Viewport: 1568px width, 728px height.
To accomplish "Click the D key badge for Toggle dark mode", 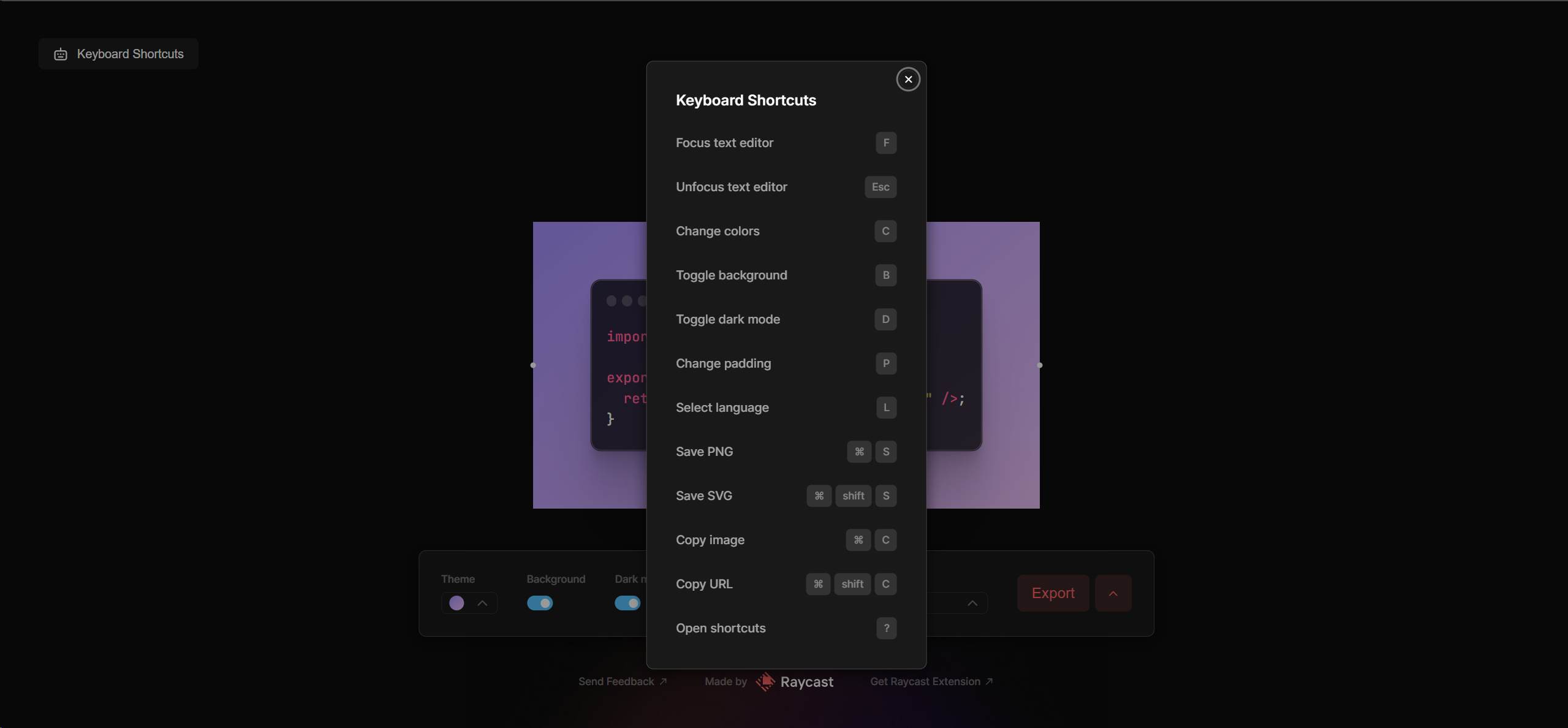I will coord(885,319).
